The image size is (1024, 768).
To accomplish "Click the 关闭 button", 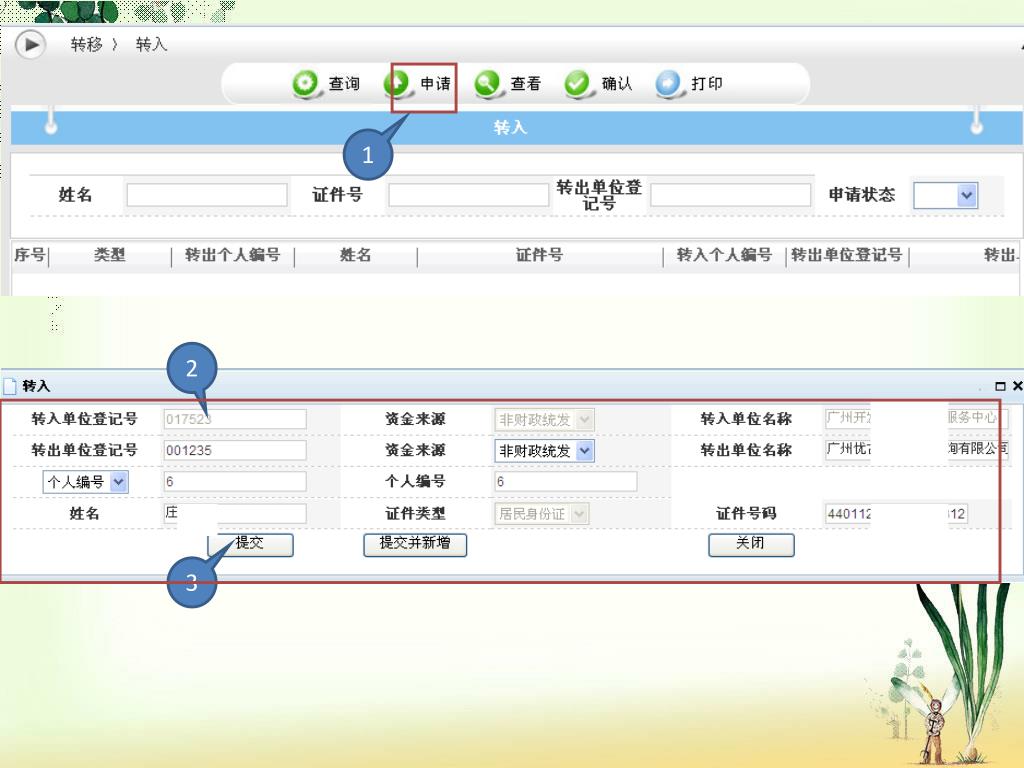I will pos(751,544).
